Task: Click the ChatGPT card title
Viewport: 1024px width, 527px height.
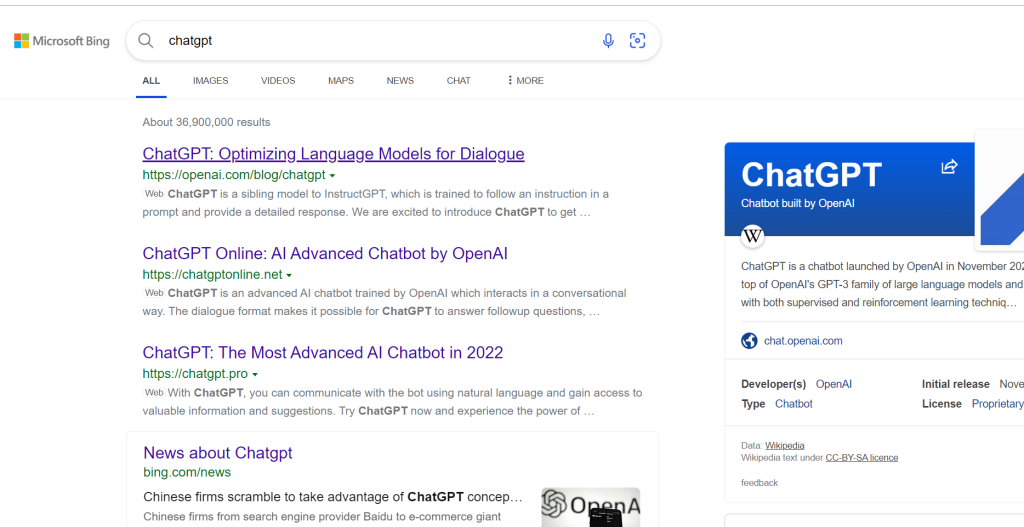Action: (812, 174)
